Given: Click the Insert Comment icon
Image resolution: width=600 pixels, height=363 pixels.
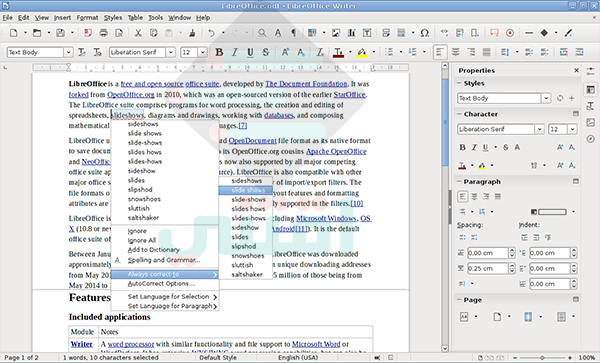Looking at the screenshot, I should click(x=494, y=33).
